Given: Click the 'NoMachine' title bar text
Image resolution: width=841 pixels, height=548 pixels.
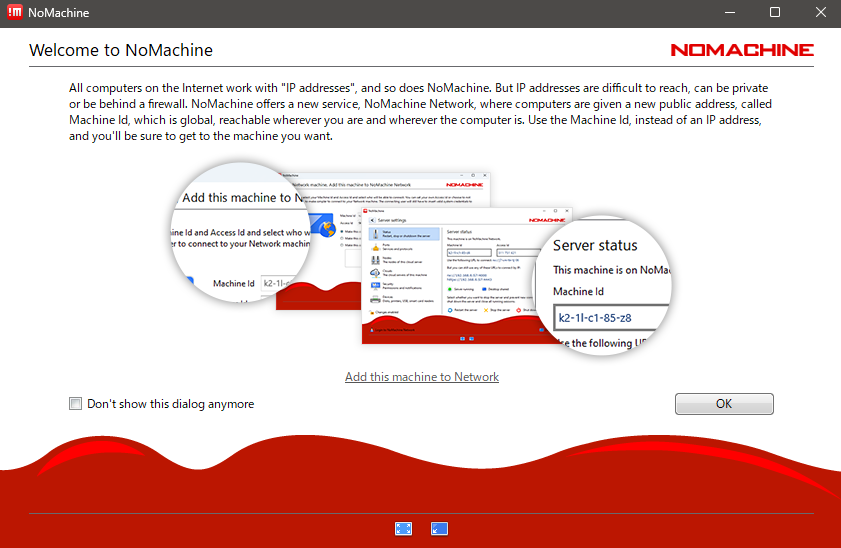Looking at the screenshot, I should point(59,13).
